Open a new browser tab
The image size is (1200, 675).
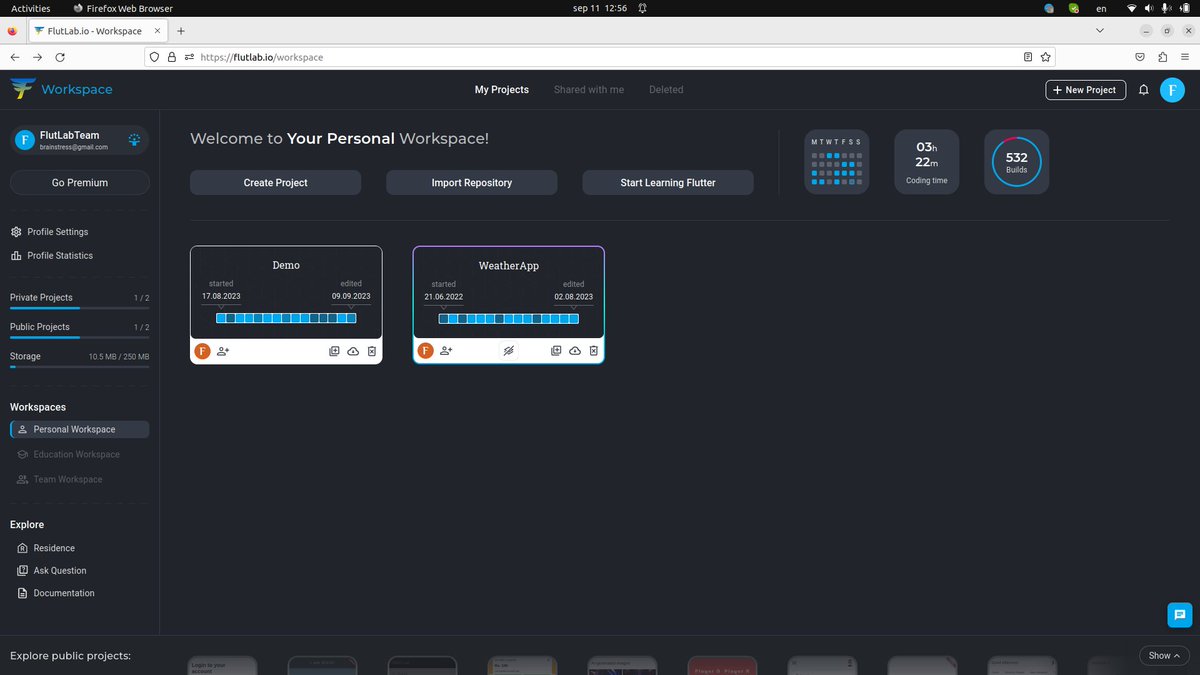pos(181,31)
